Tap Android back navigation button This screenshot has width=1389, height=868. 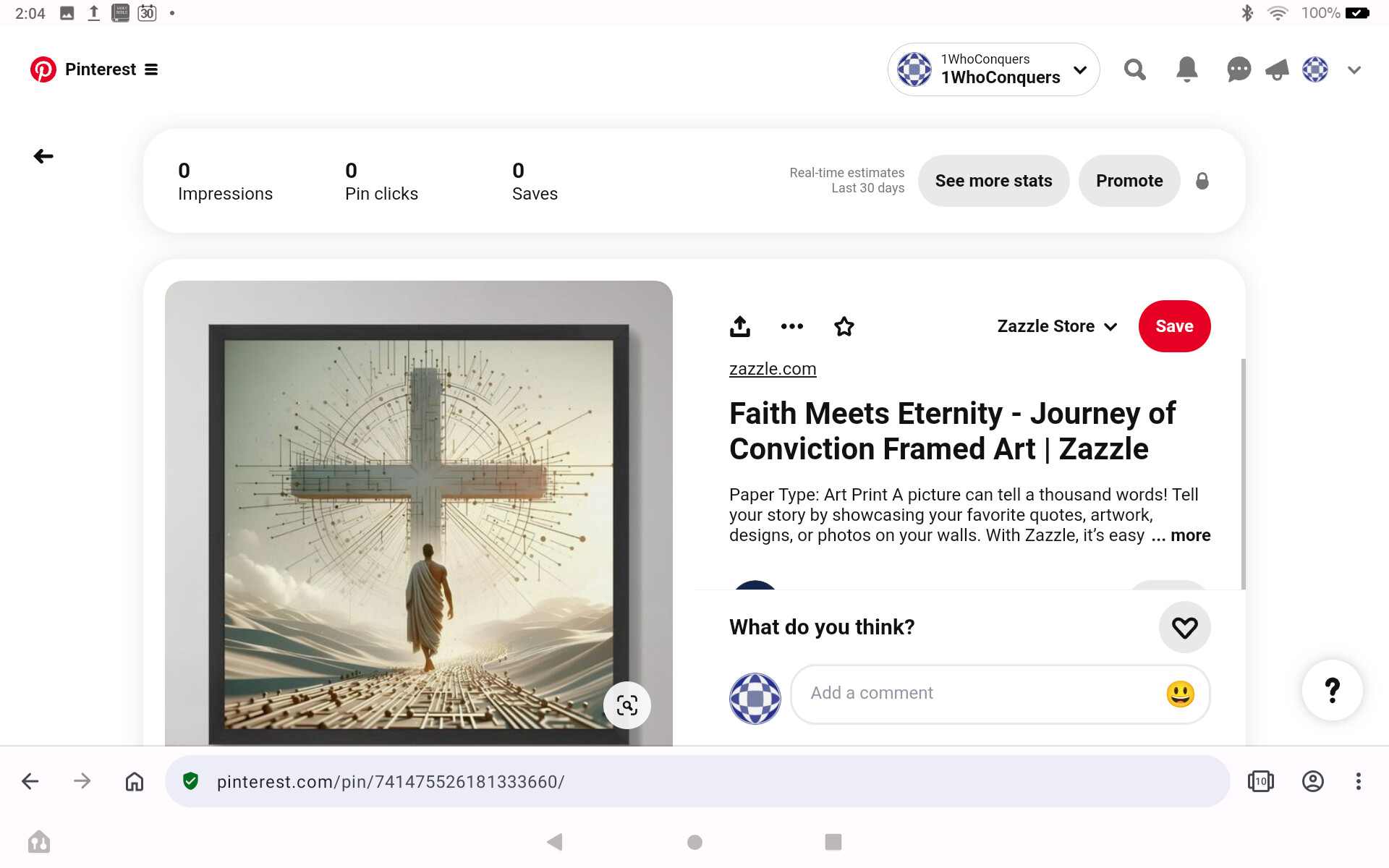(555, 842)
